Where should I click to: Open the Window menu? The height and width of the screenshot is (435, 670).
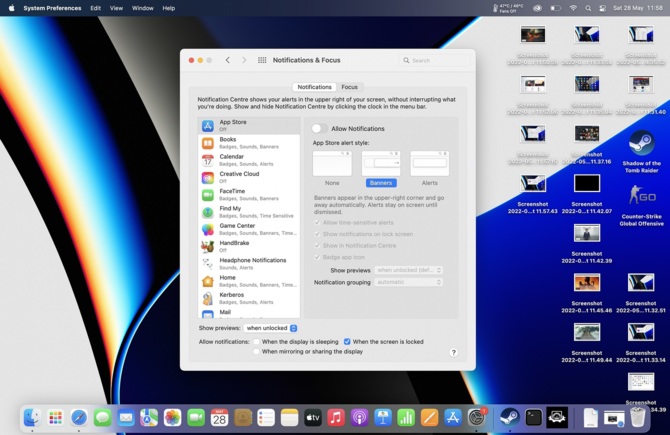pyautogui.click(x=143, y=8)
